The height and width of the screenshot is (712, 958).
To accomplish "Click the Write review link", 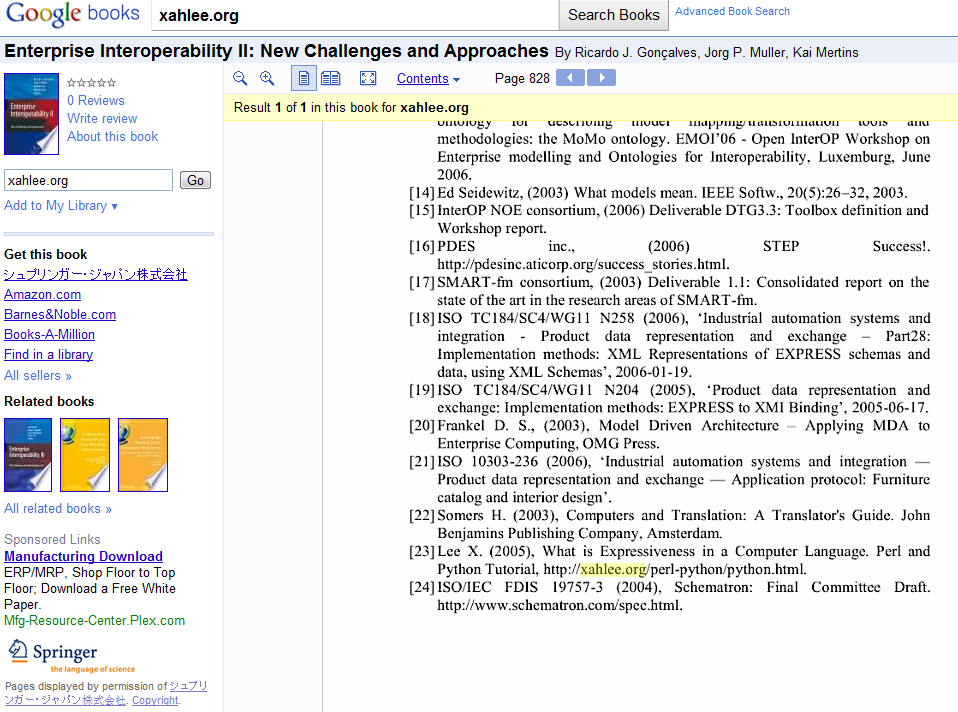I will (102, 118).
